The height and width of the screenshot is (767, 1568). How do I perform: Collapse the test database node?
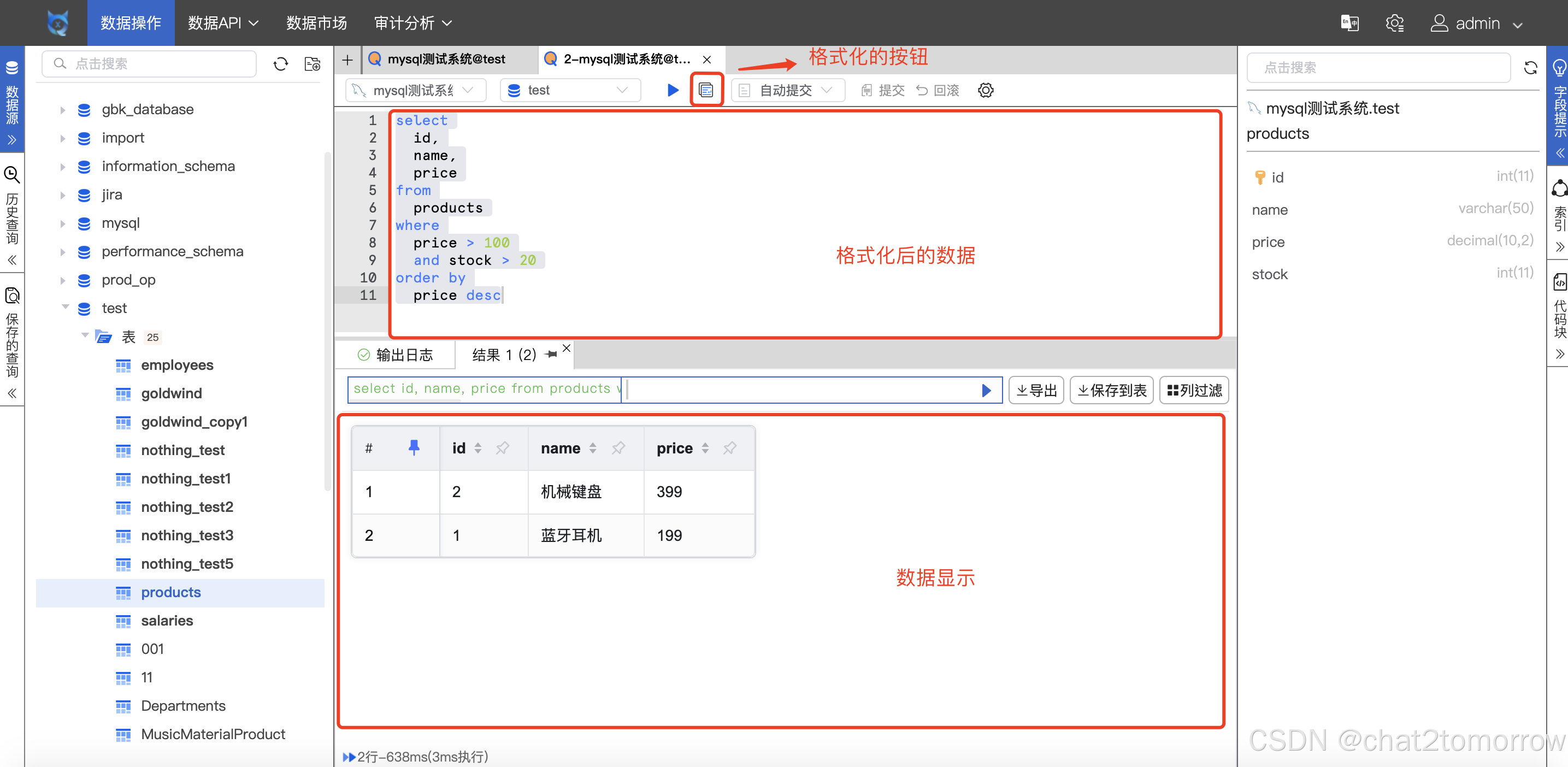pos(66,308)
